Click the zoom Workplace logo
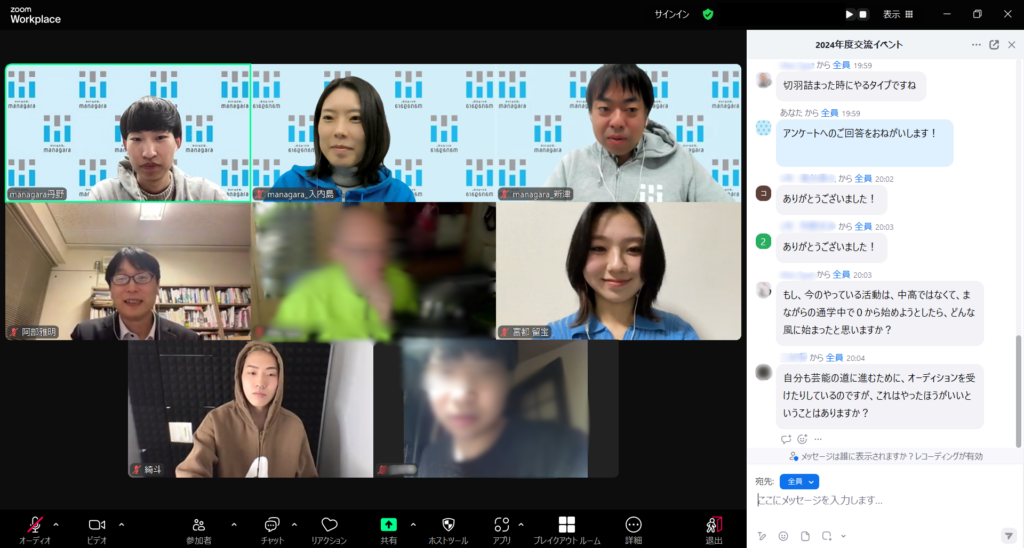 (x=35, y=15)
